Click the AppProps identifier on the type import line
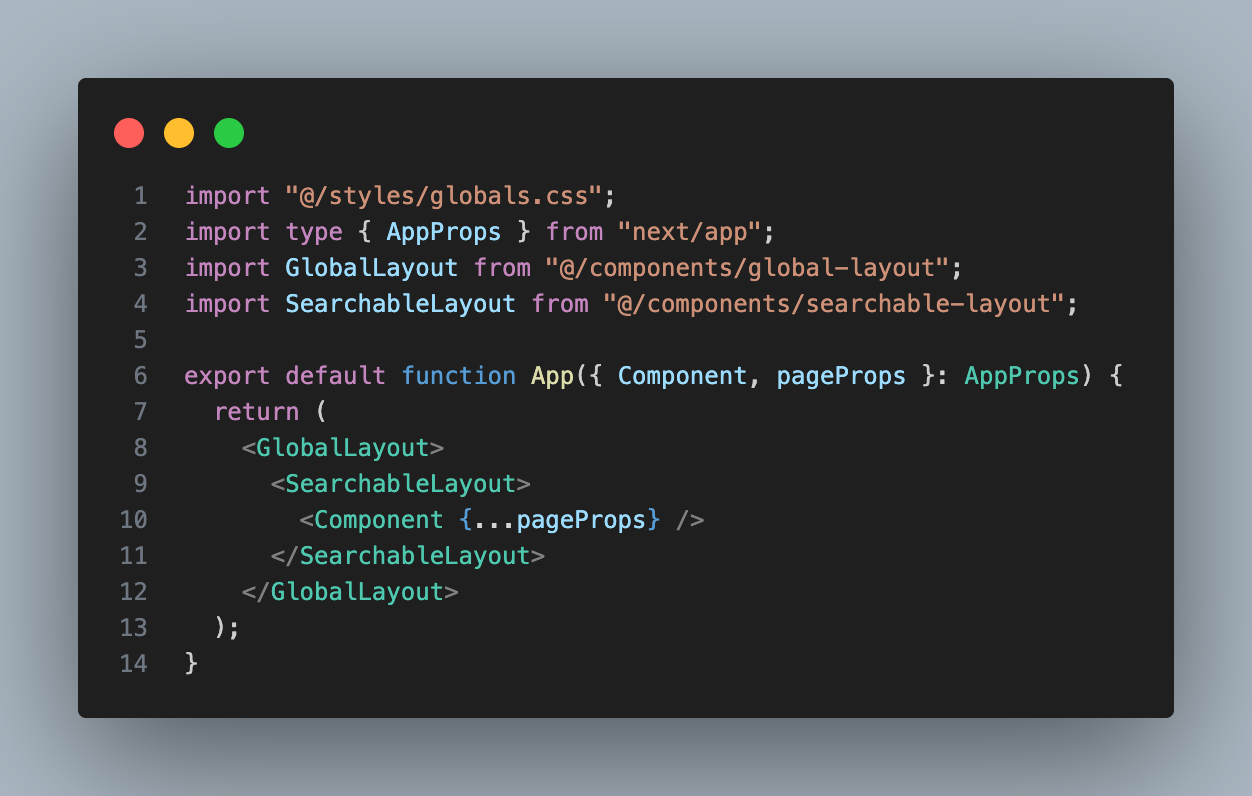This screenshot has height=796, width=1252. click(x=443, y=231)
